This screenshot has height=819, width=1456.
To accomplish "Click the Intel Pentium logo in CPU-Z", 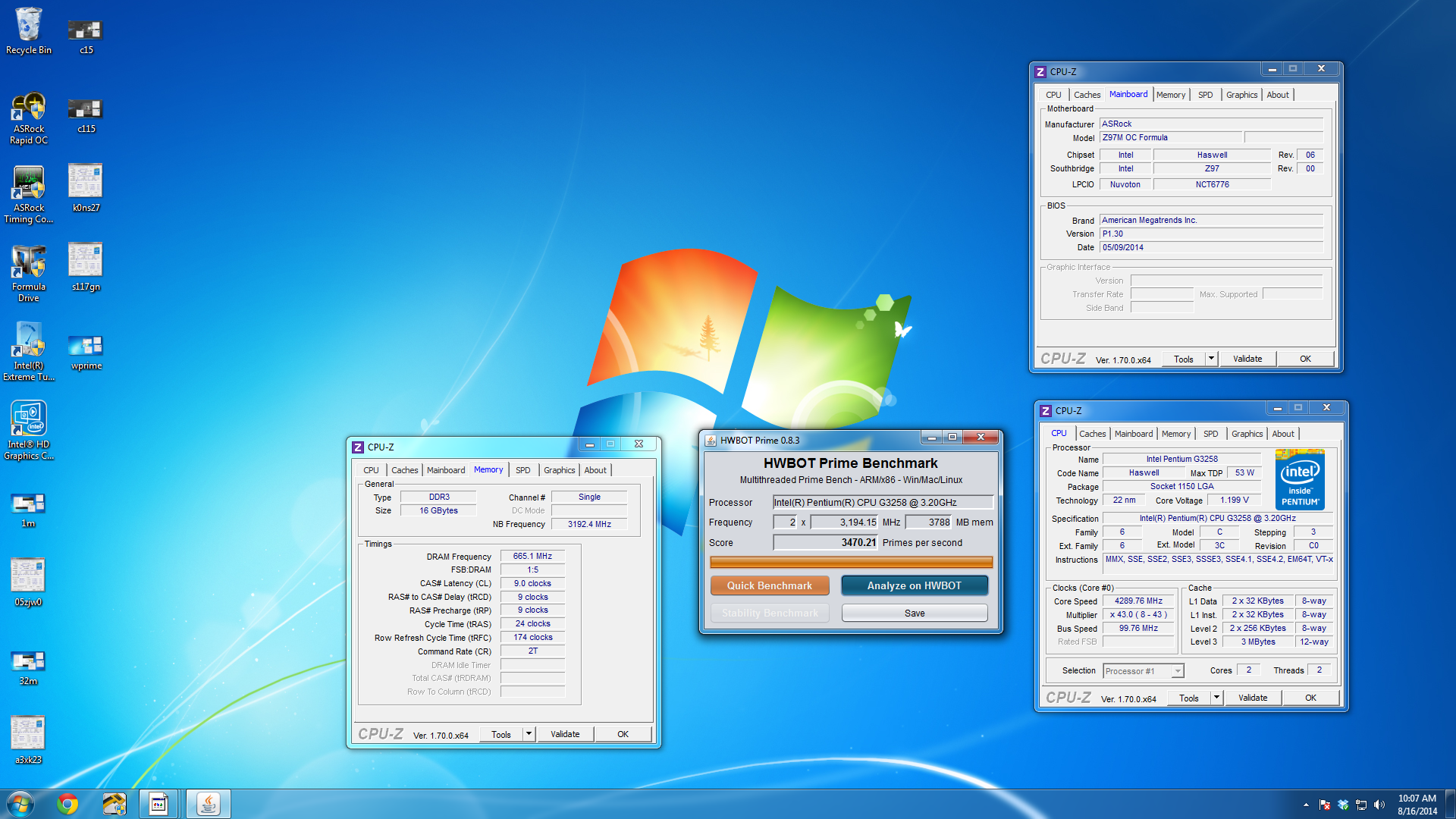I will pyautogui.click(x=1300, y=479).
